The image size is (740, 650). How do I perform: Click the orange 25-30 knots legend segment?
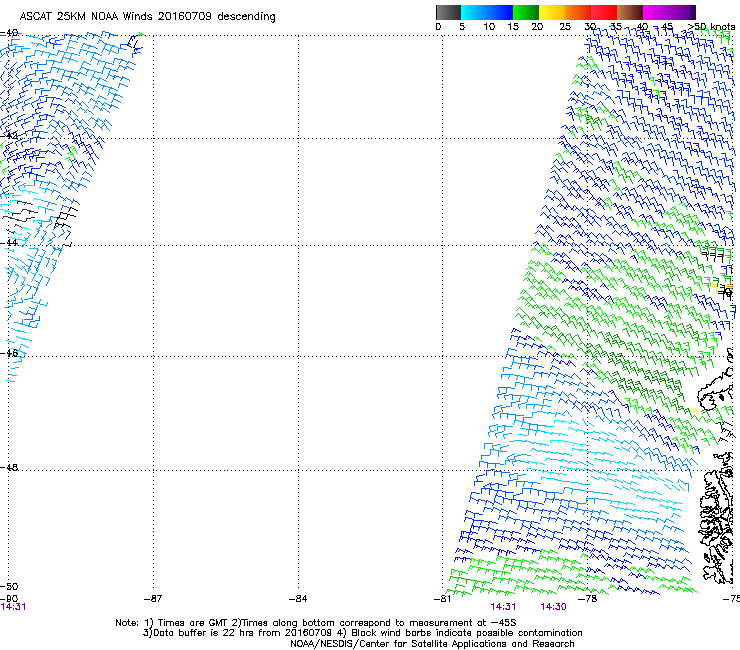[578, 12]
